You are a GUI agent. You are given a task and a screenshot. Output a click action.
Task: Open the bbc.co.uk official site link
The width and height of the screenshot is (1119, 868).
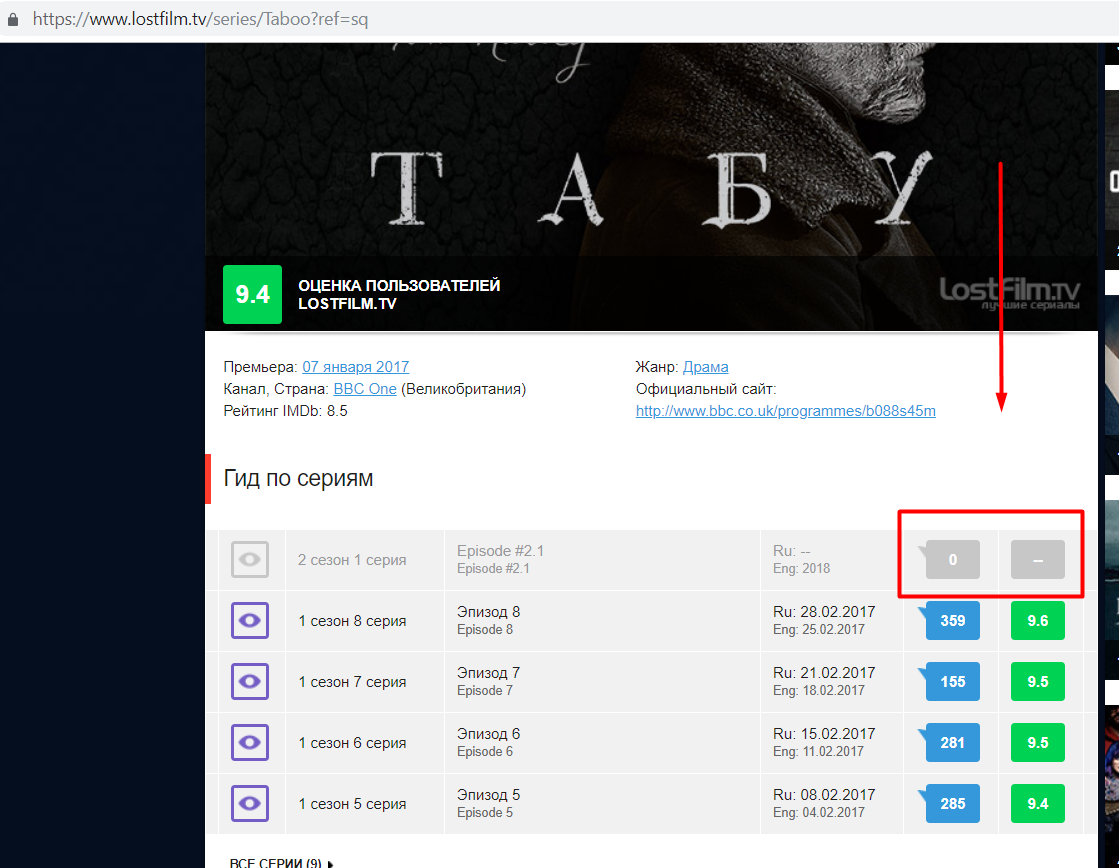tap(785, 411)
